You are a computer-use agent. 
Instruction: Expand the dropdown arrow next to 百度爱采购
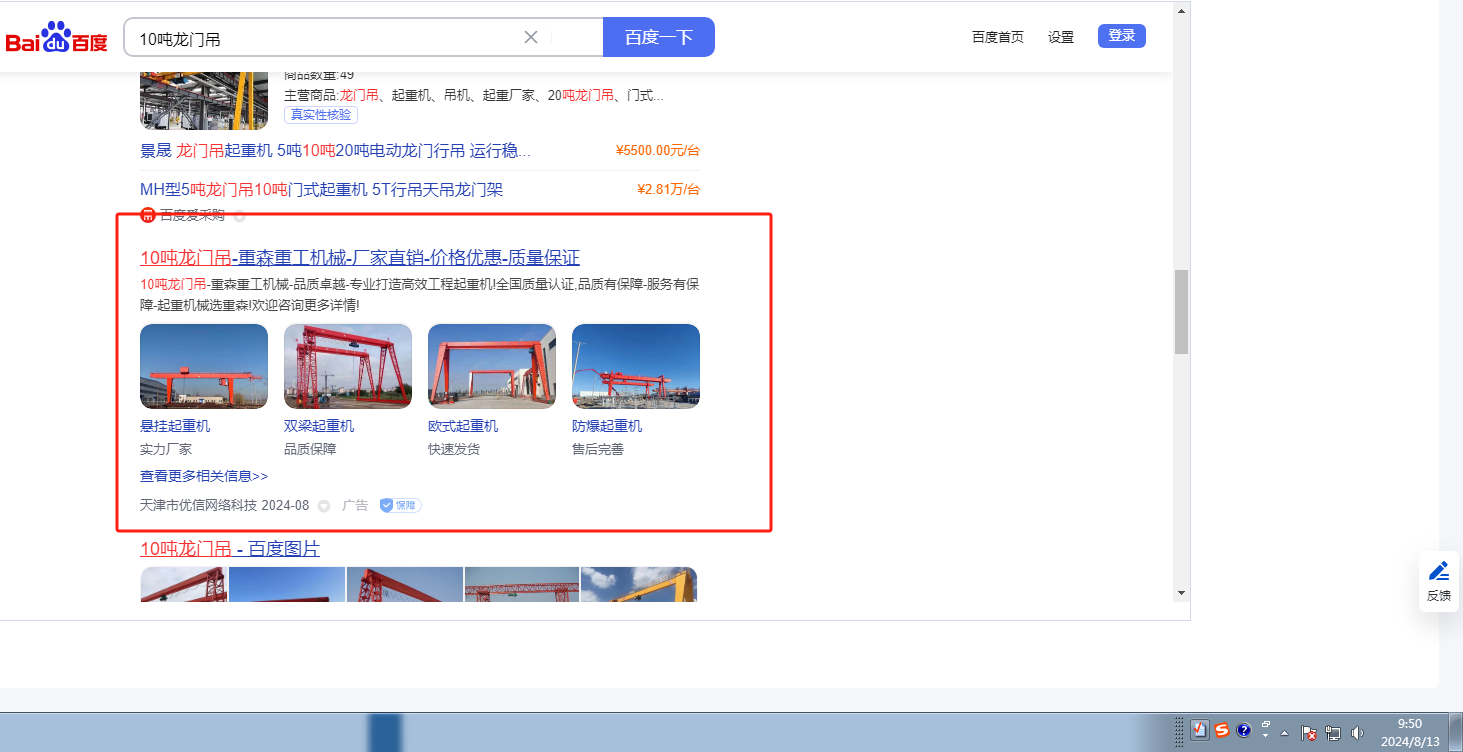pos(239,216)
